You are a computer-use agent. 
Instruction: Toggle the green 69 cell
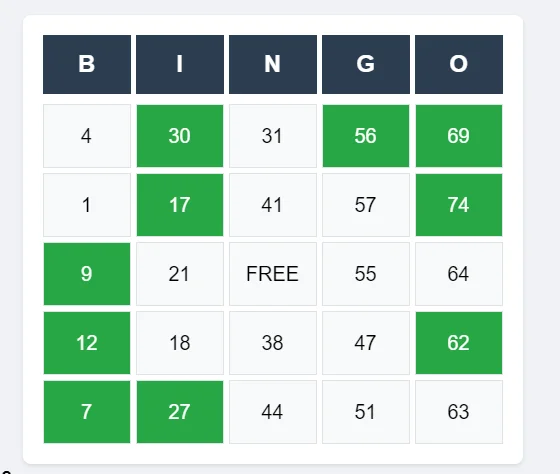(x=459, y=136)
